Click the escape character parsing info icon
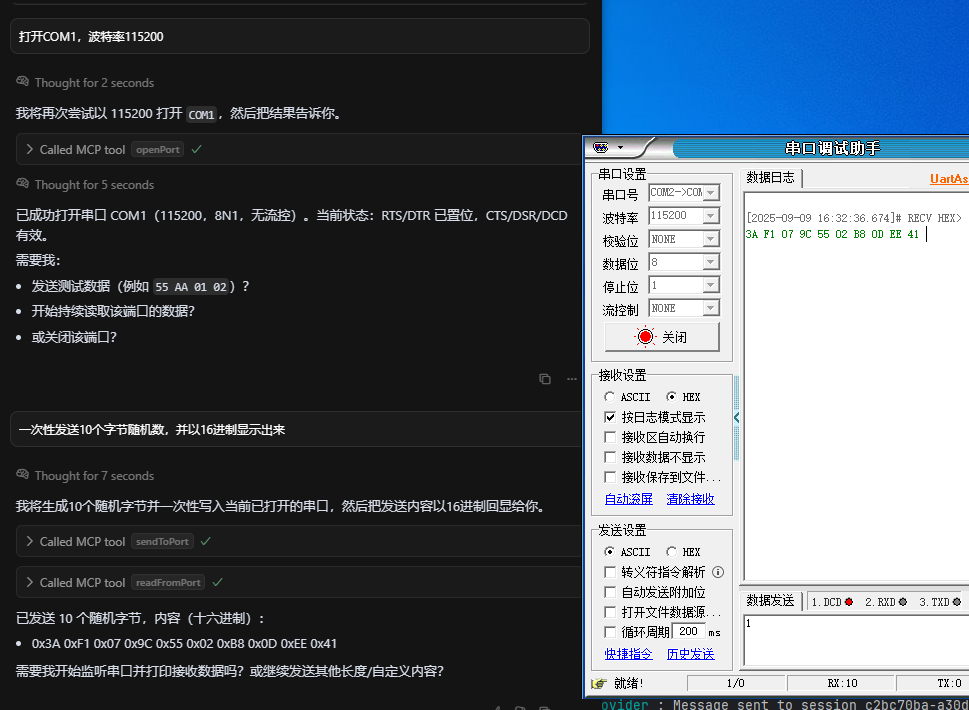The image size is (969, 710). coord(717,572)
